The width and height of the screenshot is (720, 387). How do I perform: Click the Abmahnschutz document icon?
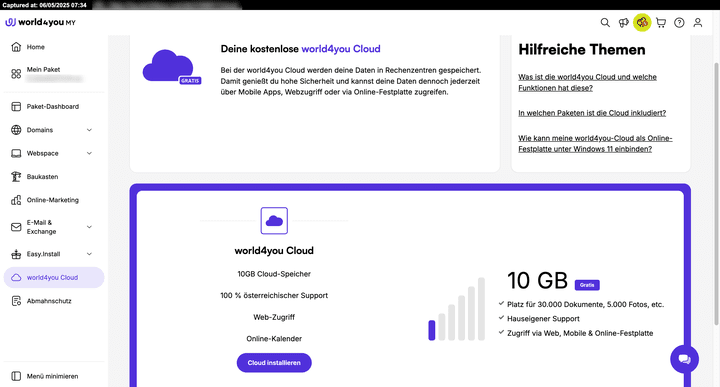16,301
